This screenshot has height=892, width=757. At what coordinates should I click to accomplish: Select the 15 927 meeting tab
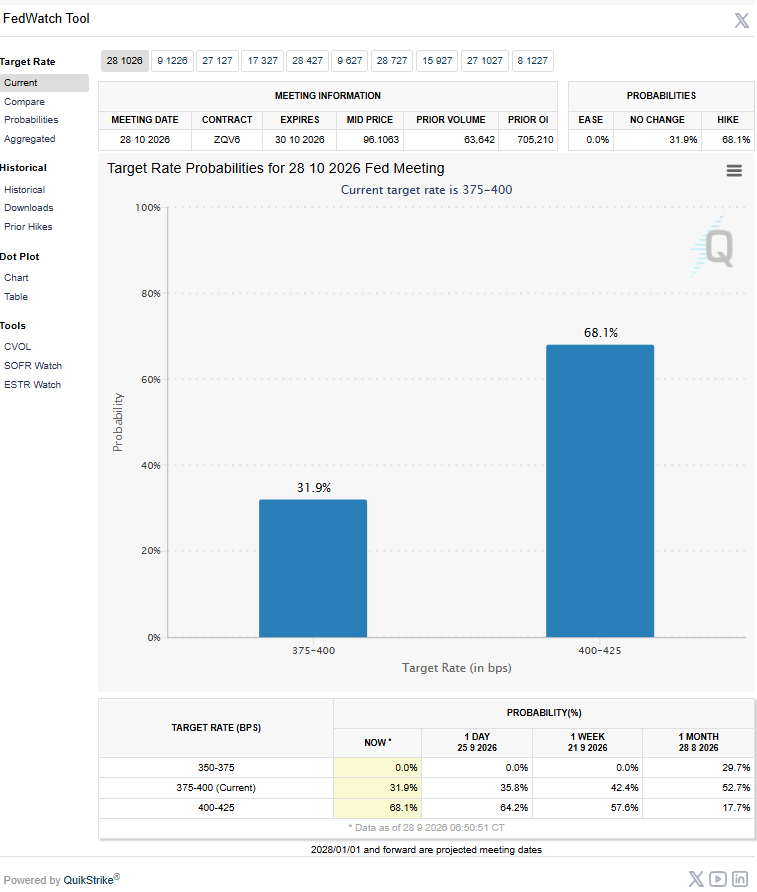(437, 61)
